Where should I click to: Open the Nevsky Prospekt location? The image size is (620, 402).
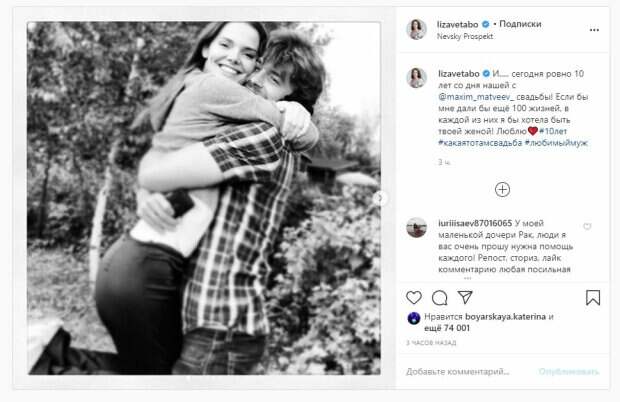[466, 36]
